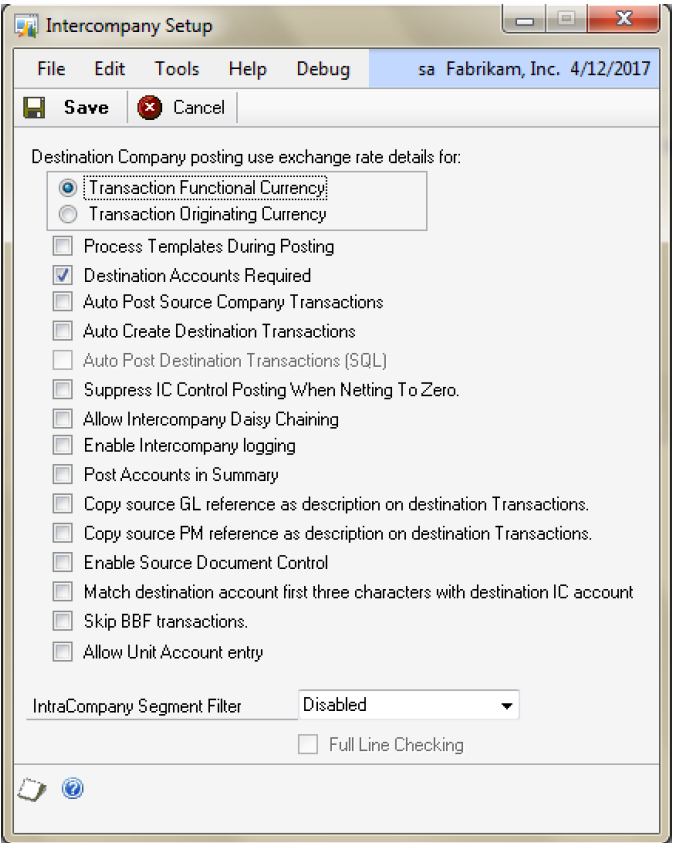The height and width of the screenshot is (843, 675).
Task: Open the File menu
Action: (51, 69)
